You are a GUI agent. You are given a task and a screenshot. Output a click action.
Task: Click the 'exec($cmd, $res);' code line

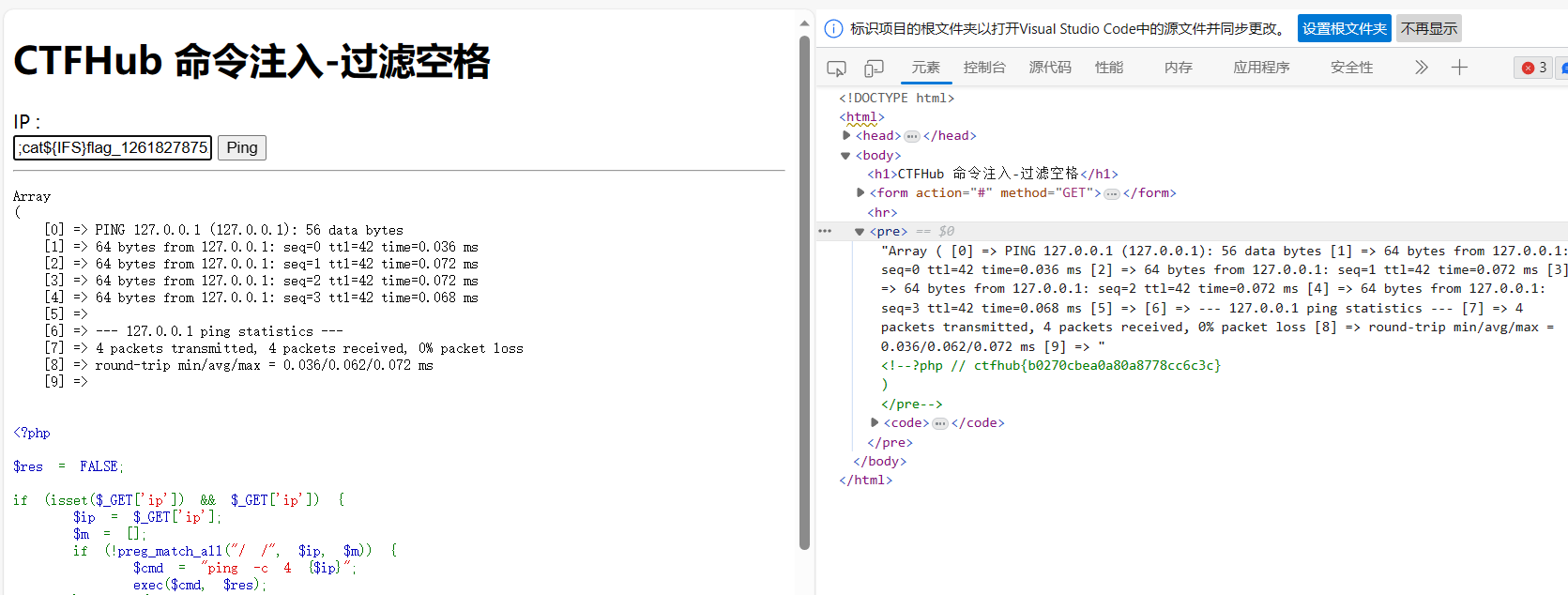[x=200, y=585]
